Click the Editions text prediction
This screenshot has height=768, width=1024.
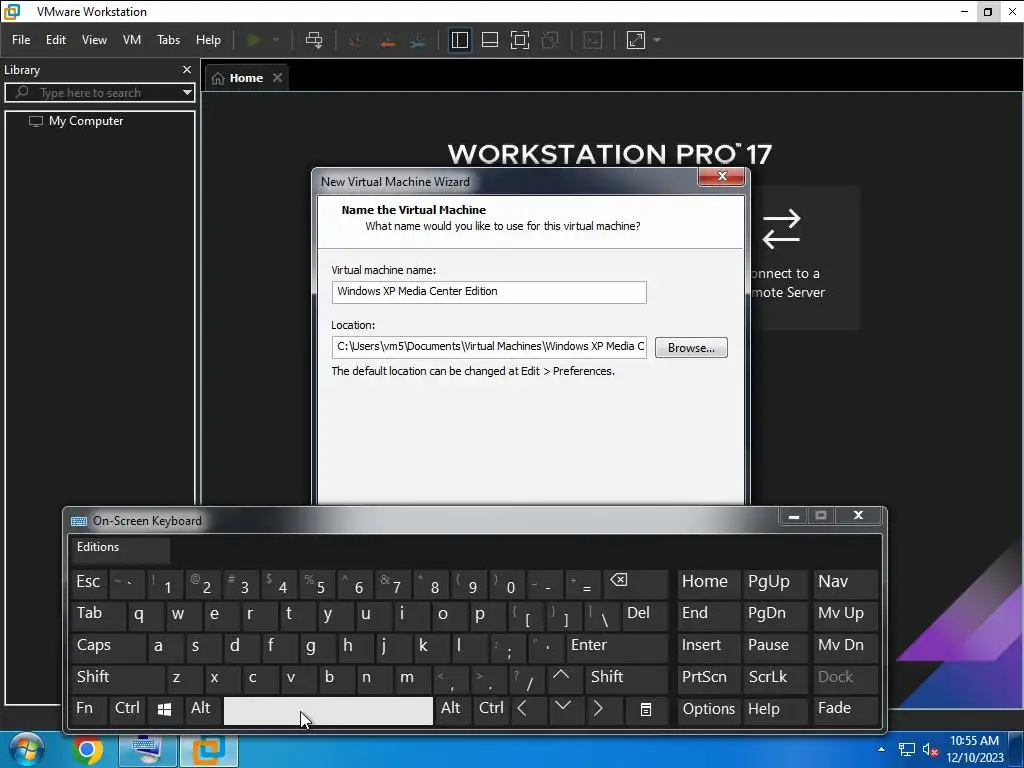[119, 549]
